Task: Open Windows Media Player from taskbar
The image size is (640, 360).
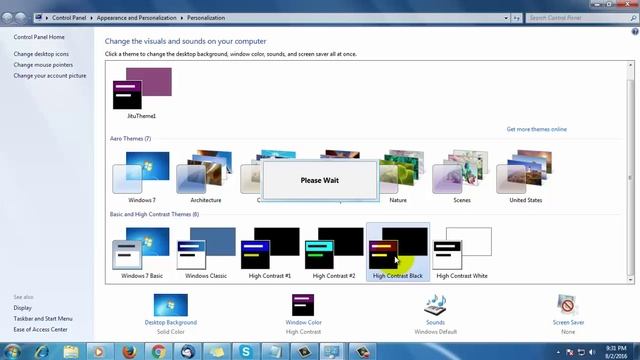Action: tap(100, 351)
